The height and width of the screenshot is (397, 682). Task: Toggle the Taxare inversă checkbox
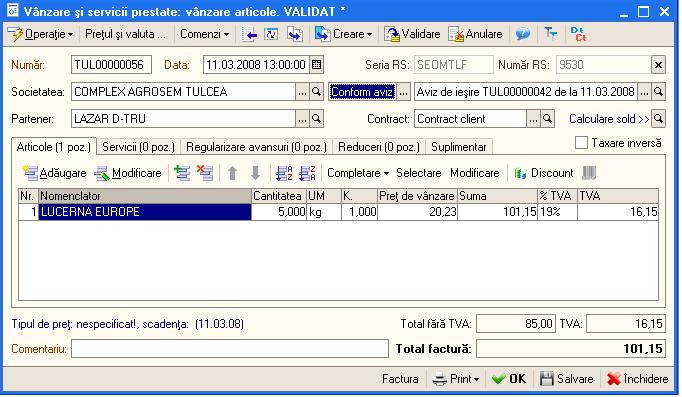tap(582, 143)
